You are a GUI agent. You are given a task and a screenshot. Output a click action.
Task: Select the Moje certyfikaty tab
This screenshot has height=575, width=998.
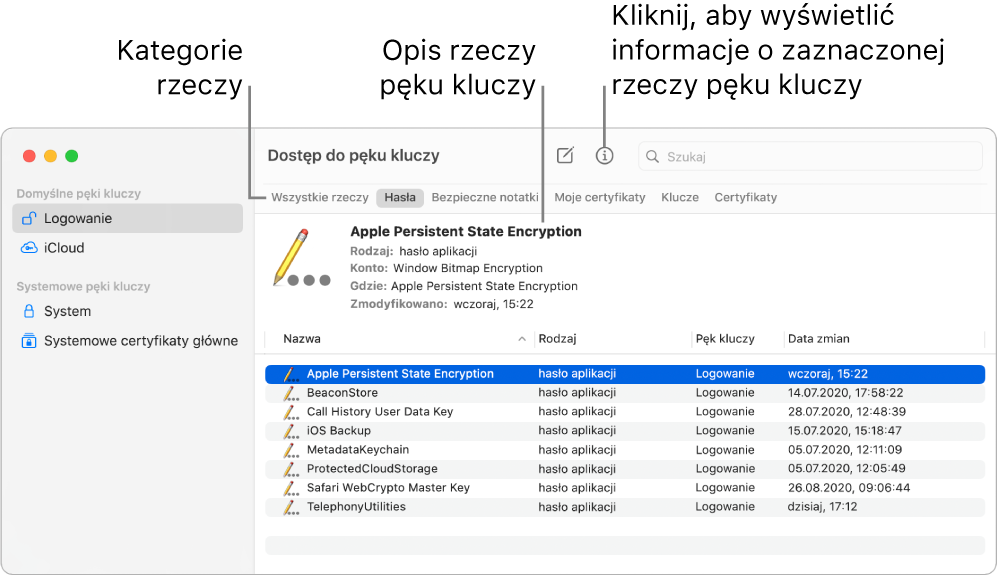click(x=600, y=198)
